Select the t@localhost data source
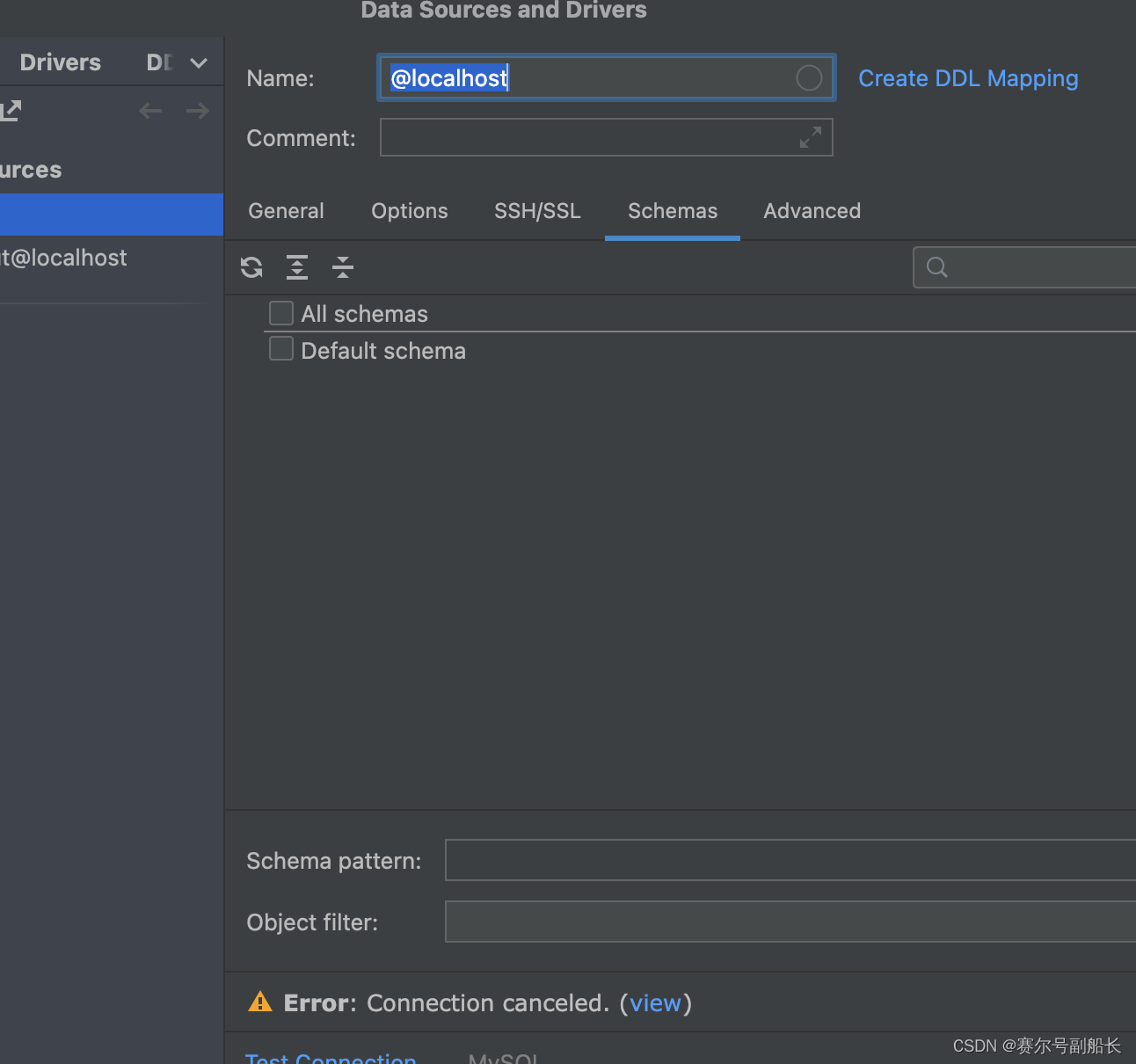 63,258
